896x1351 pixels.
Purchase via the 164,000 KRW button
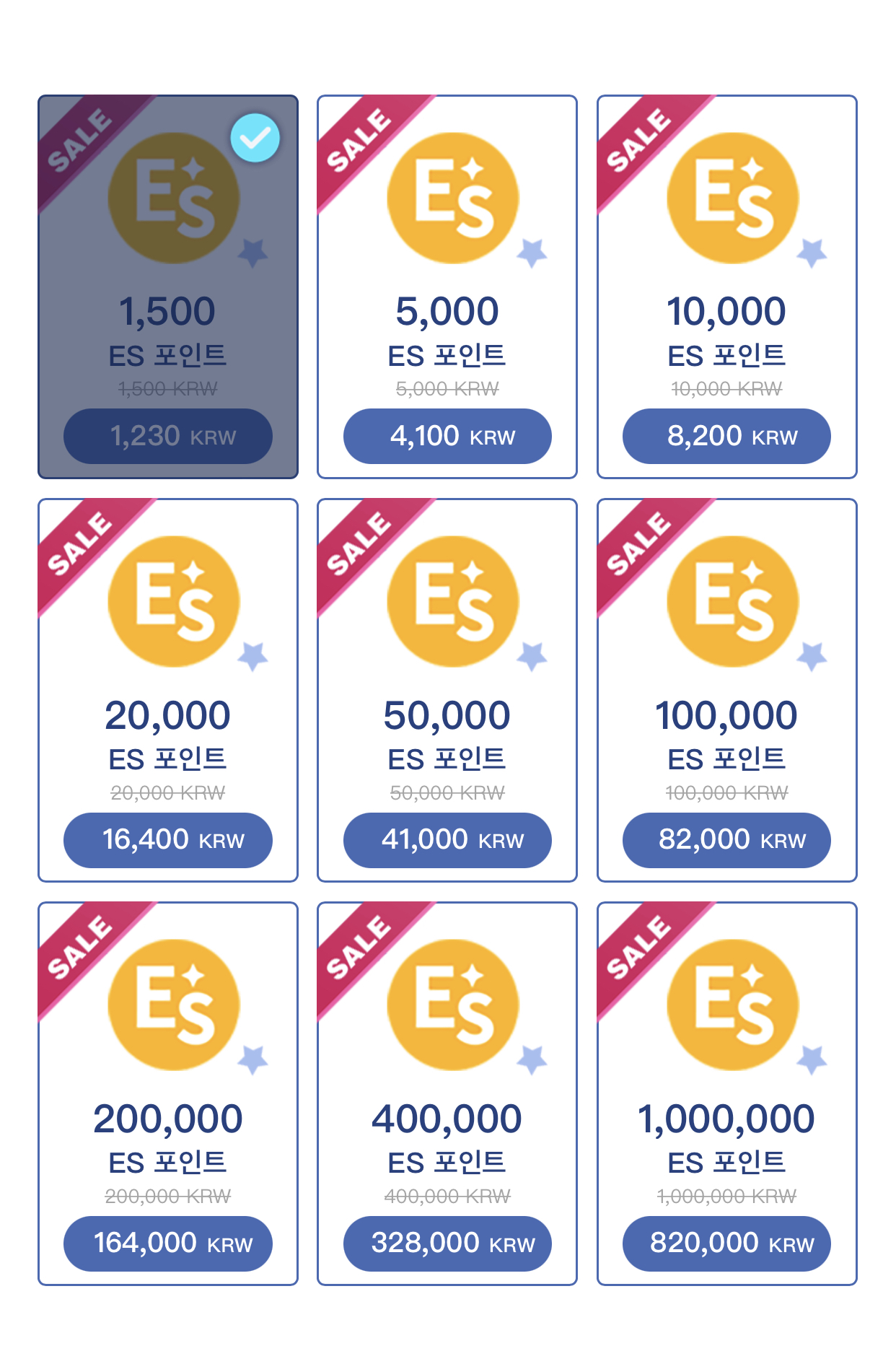coord(168,1243)
